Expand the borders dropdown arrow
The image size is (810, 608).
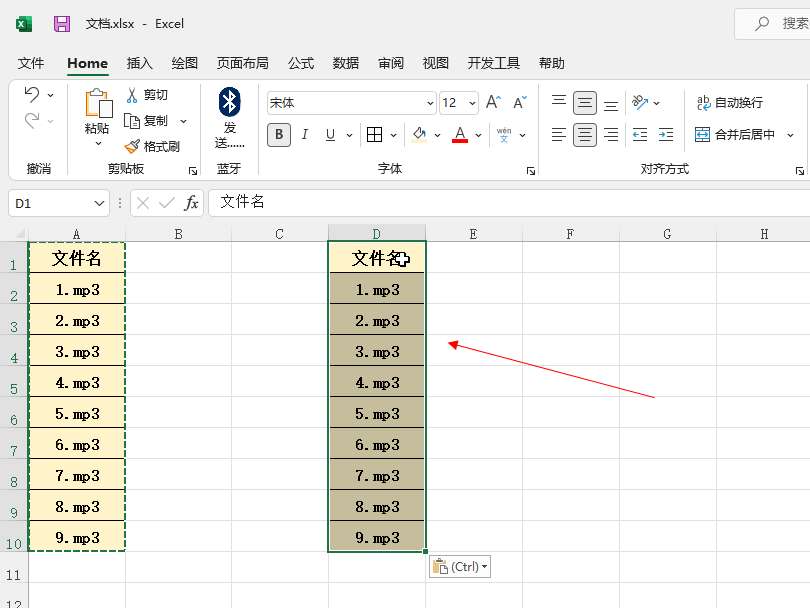pyautogui.click(x=394, y=135)
